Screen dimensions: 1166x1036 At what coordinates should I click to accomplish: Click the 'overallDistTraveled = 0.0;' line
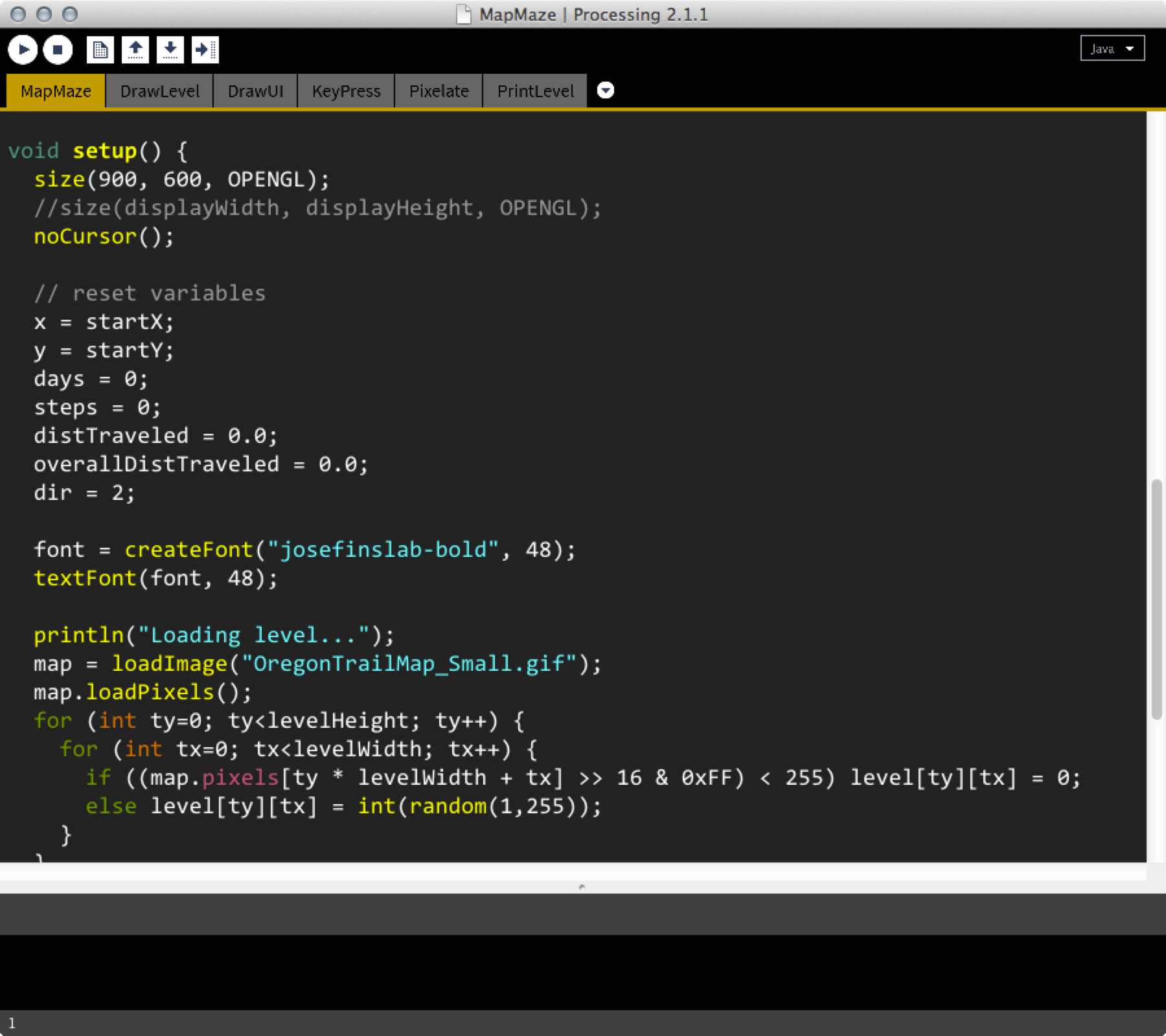tap(201, 464)
